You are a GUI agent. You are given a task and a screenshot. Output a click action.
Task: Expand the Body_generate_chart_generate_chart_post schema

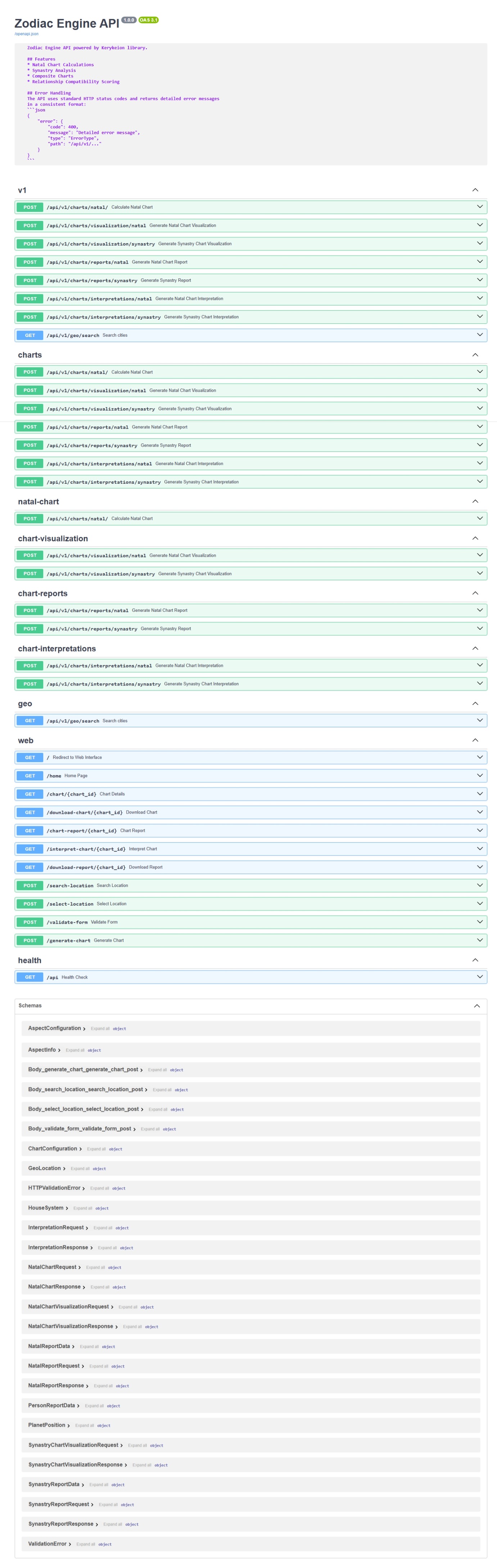(x=85, y=1070)
